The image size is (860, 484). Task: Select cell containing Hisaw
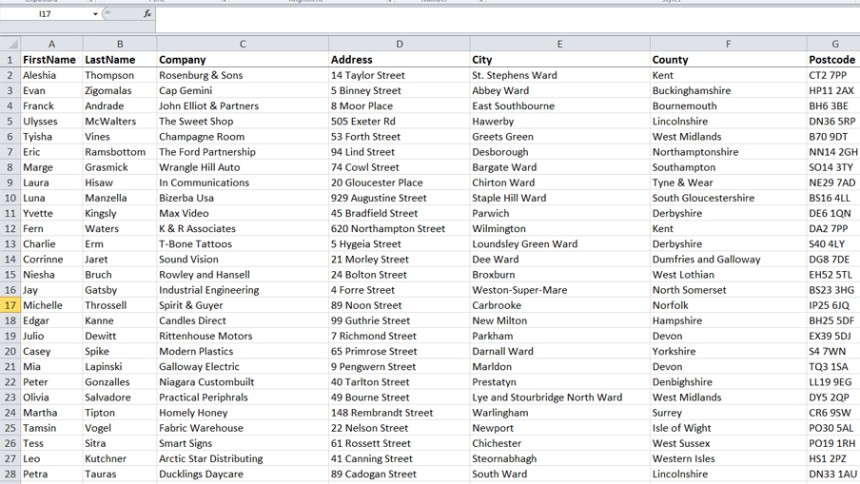[x=120, y=183]
